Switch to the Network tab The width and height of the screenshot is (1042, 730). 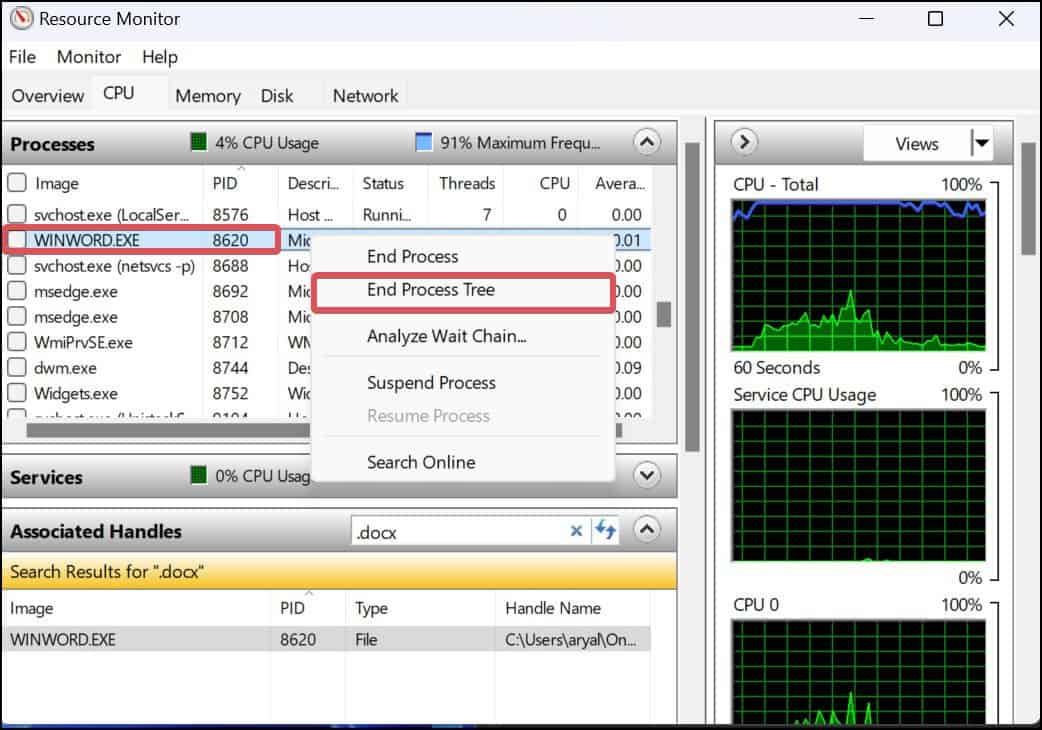click(x=365, y=96)
